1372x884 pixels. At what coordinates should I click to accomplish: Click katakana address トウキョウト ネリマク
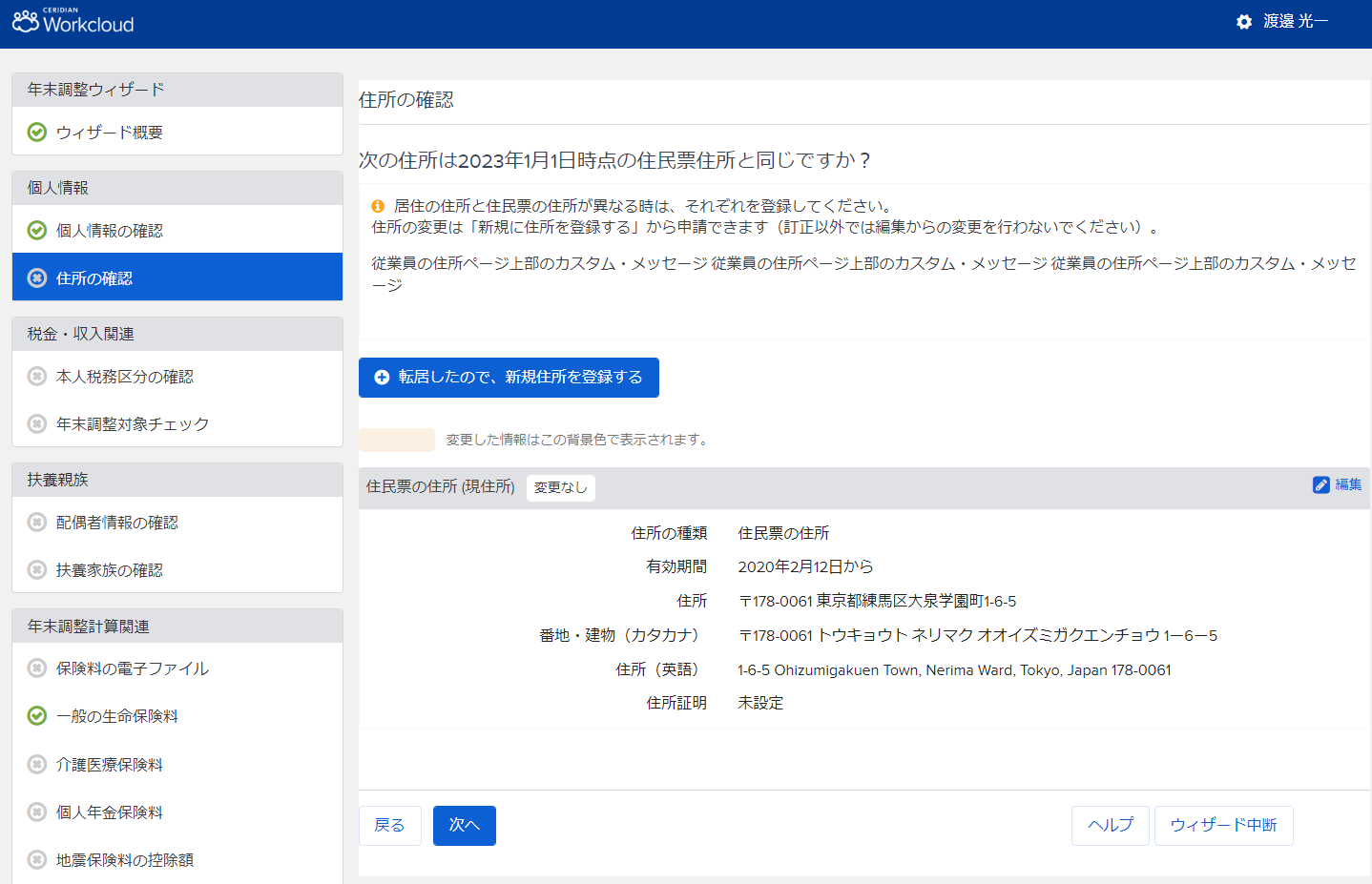click(x=978, y=635)
